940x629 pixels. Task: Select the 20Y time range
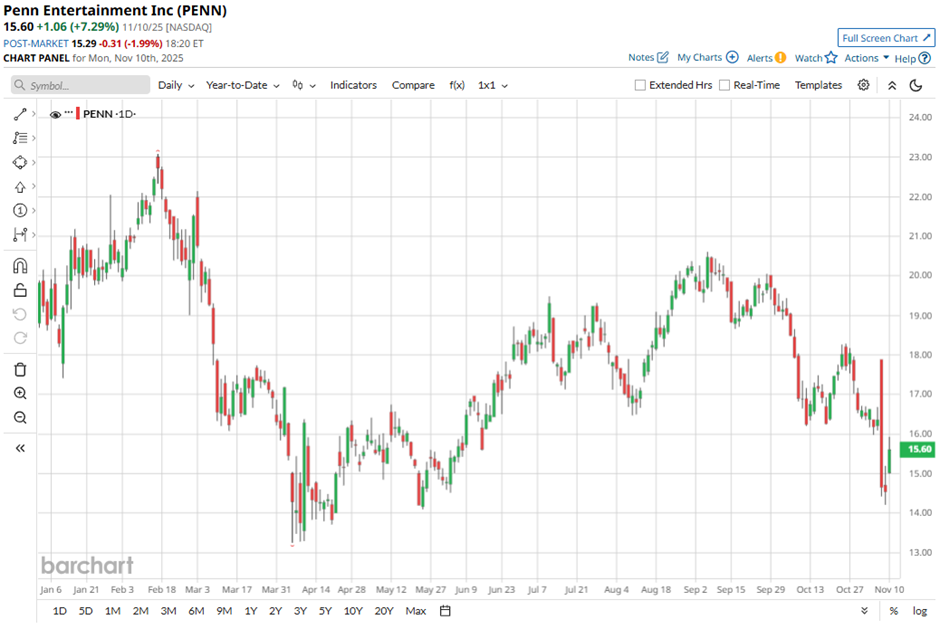click(384, 611)
